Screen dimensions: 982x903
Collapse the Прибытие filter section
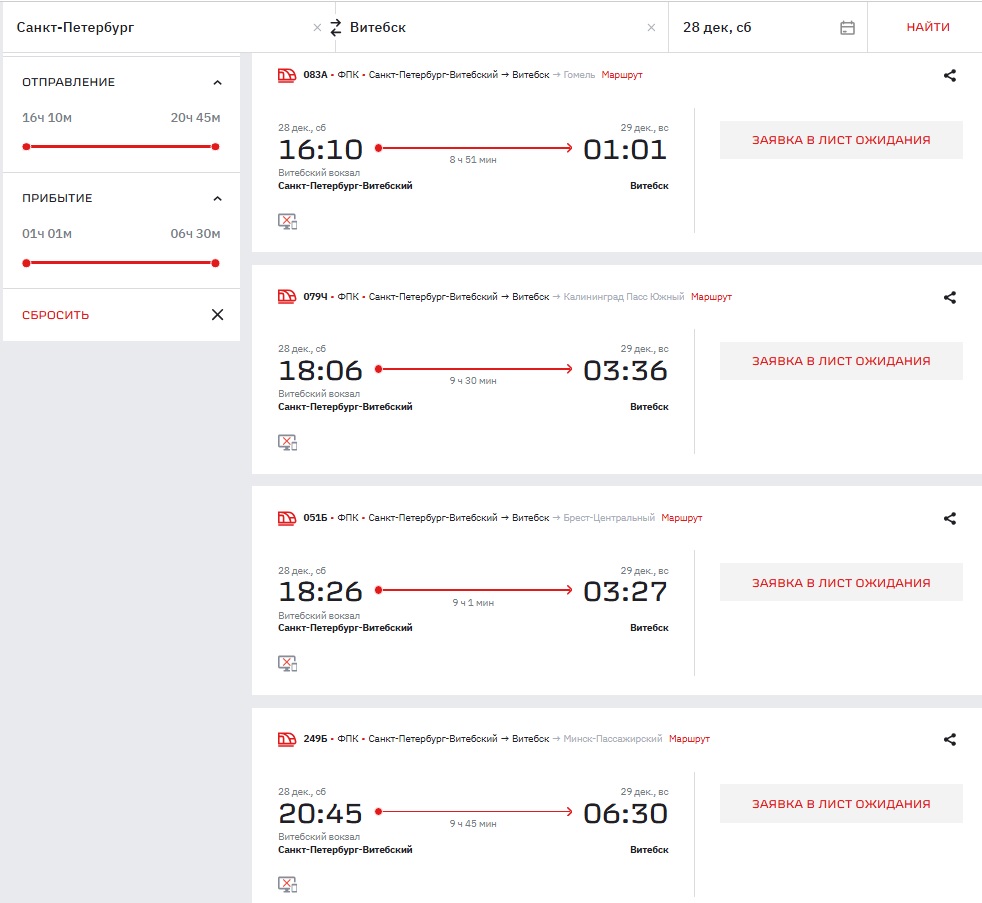click(x=217, y=198)
